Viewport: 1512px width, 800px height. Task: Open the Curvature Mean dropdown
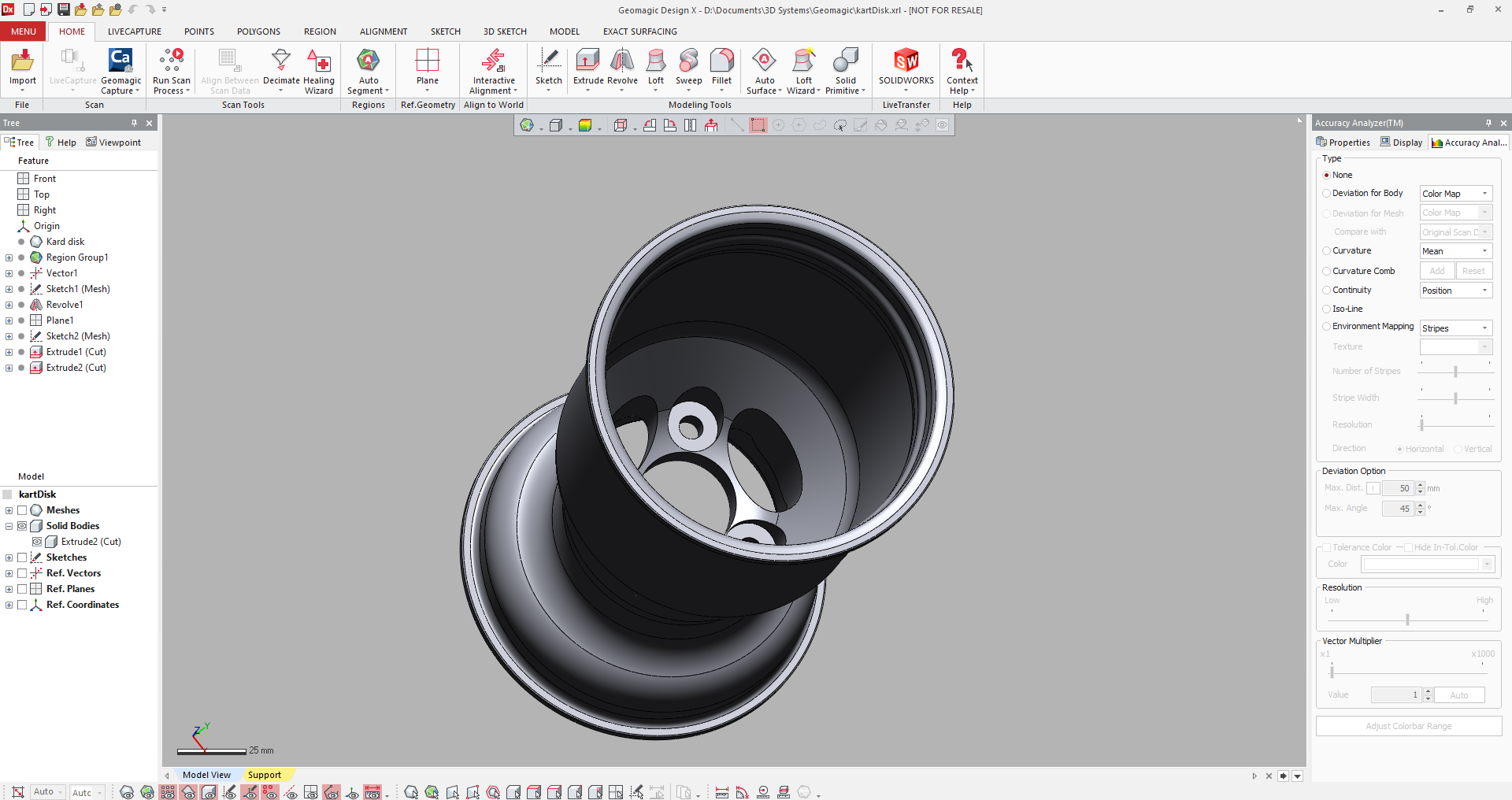(x=1455, y=251)
